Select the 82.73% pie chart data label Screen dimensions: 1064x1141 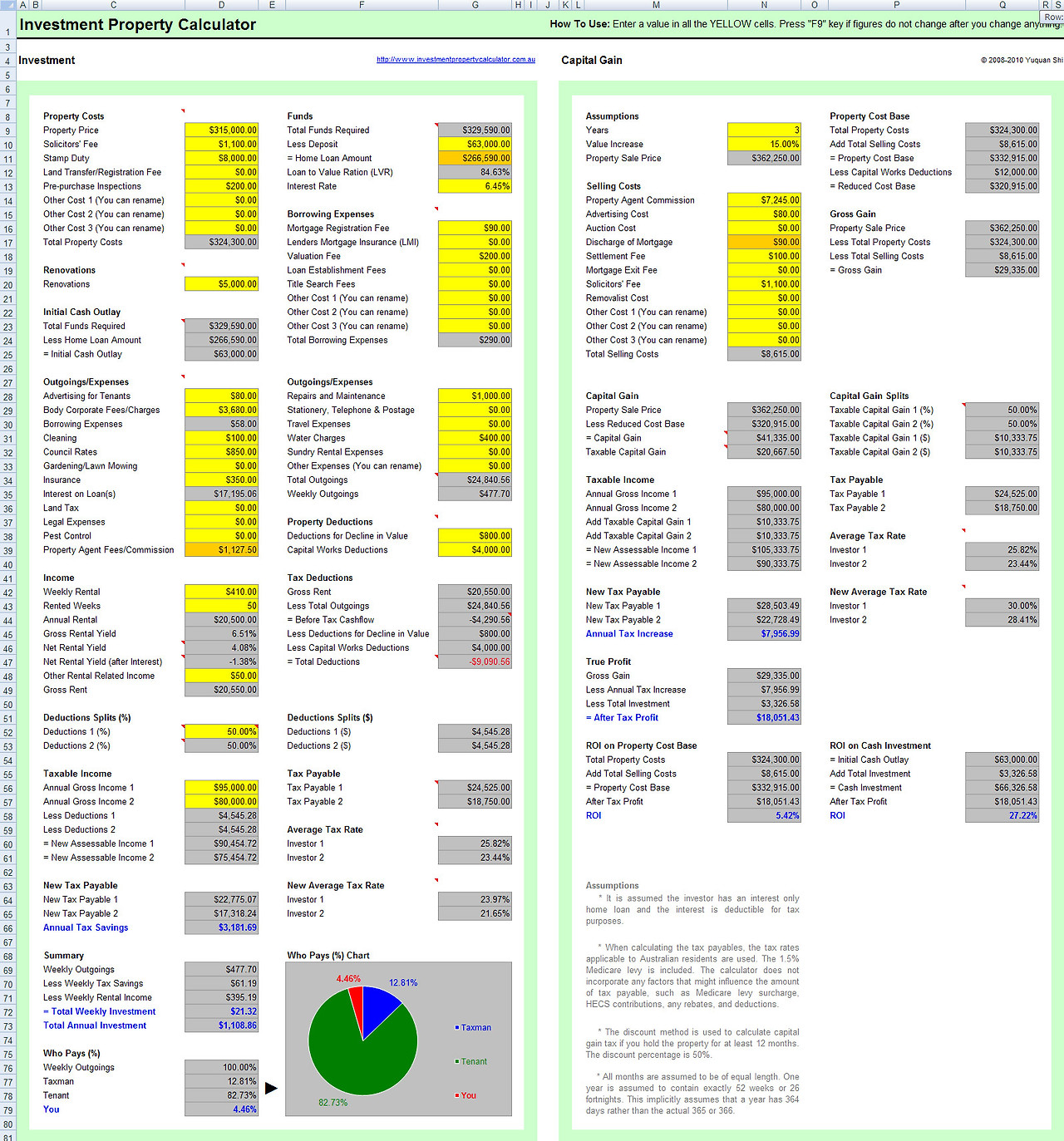click(333, 1103)
